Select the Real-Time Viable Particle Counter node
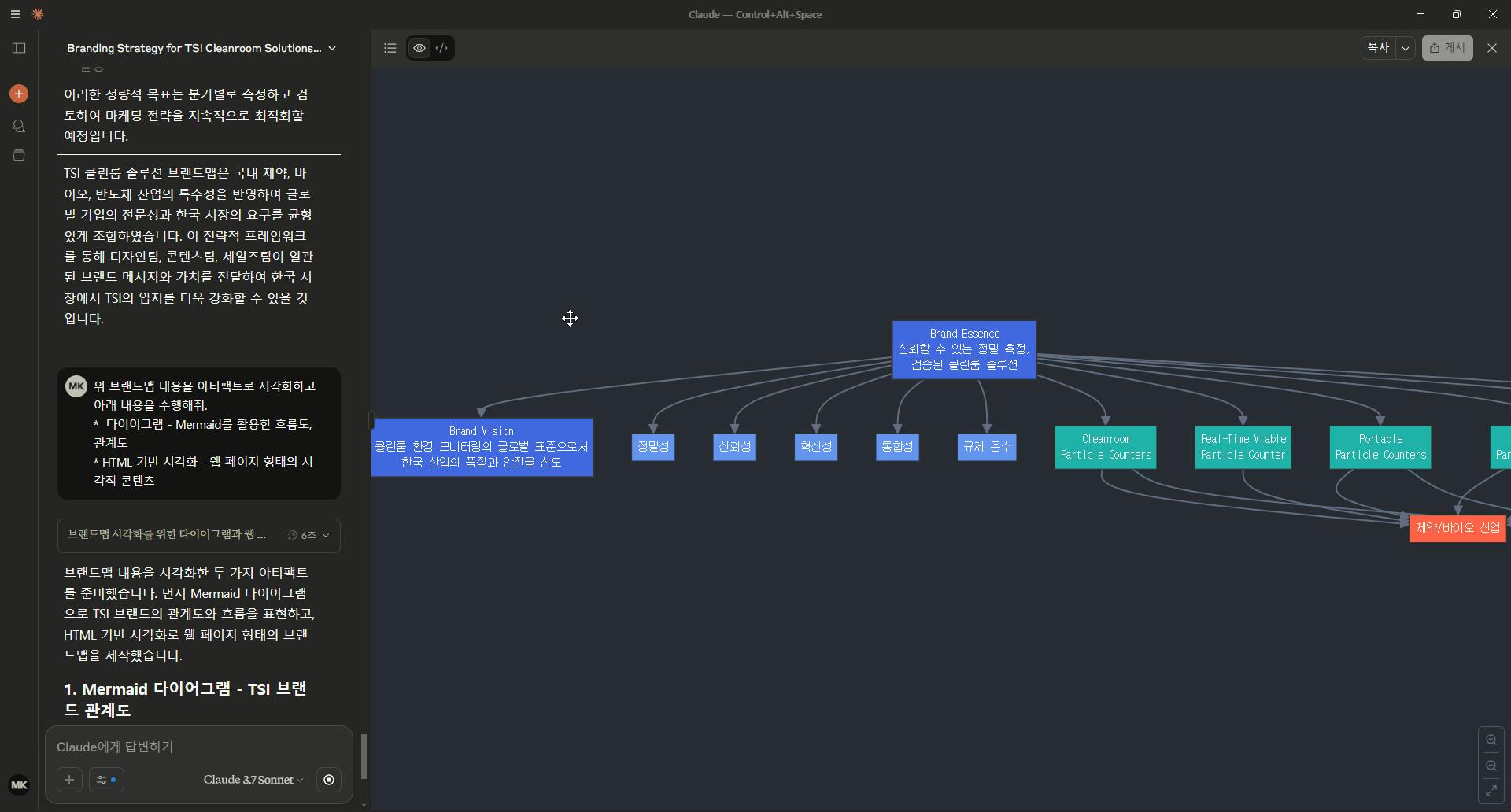 [x=1243, y=447]
